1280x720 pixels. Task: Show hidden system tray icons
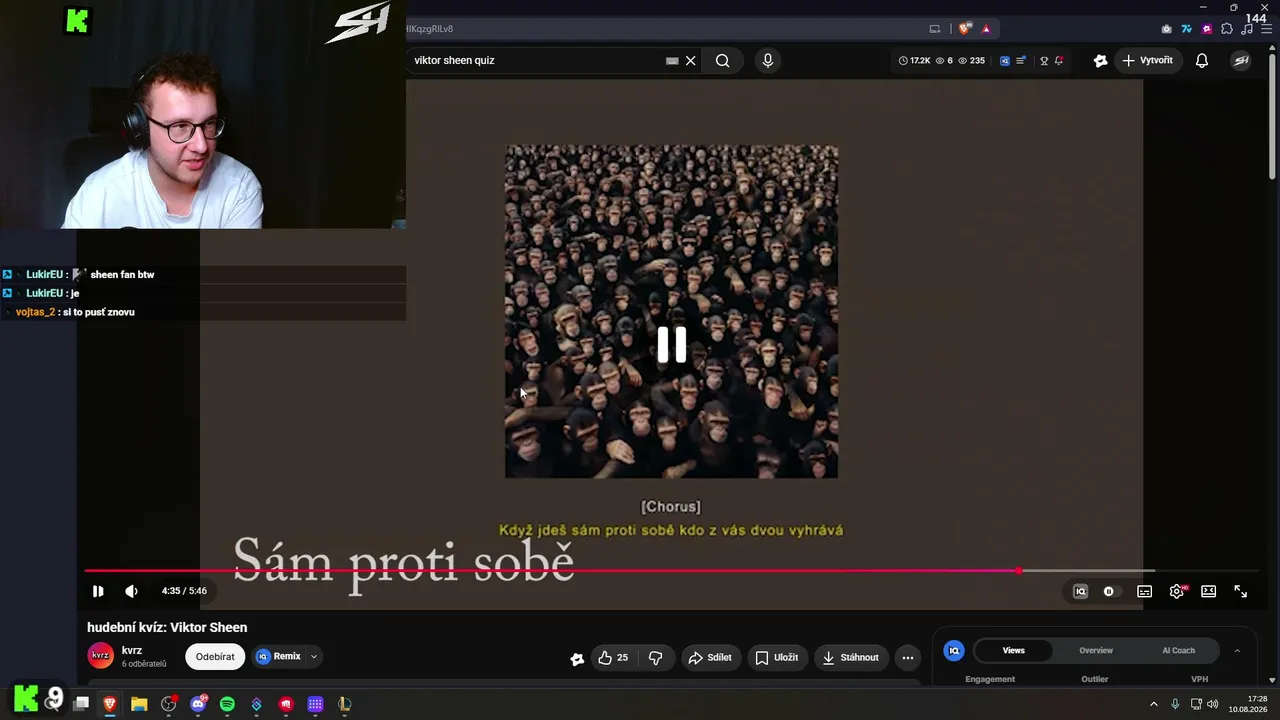click(x=1153, y=704)
